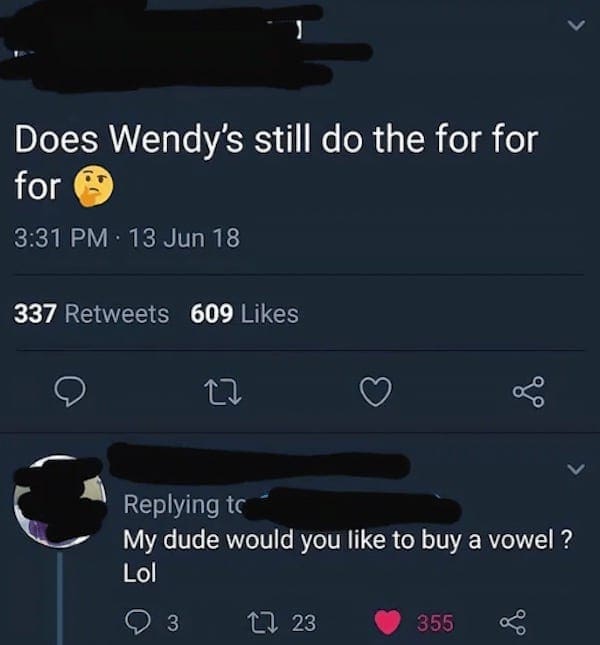The height and width of the screenshot is (645, 600).
Task: View the 337 Retweets list
Action: [x=91, y=314]
